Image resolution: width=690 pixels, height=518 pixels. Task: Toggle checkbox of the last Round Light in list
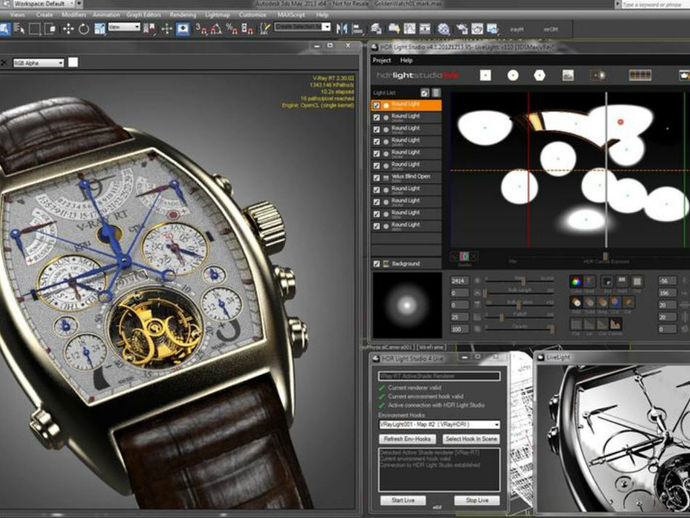[x=377, y=226]
